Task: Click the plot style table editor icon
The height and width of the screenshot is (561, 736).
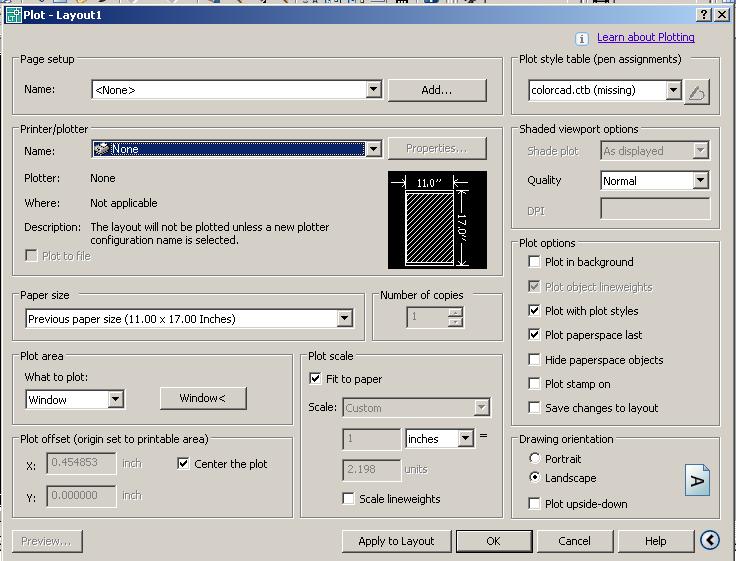Action: tap(697, 92)
